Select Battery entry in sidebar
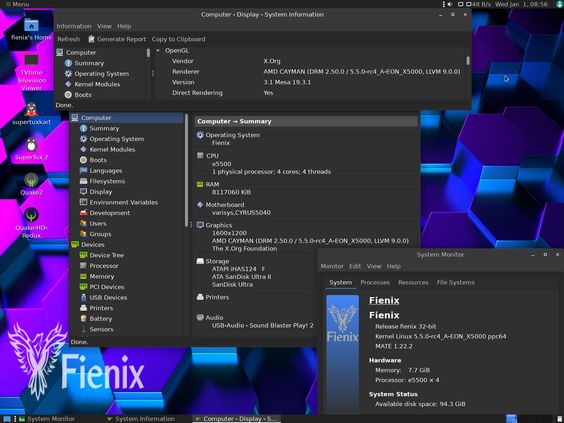Image resolution: width=564 pixels, height=423 pixels. click(101, 319)
